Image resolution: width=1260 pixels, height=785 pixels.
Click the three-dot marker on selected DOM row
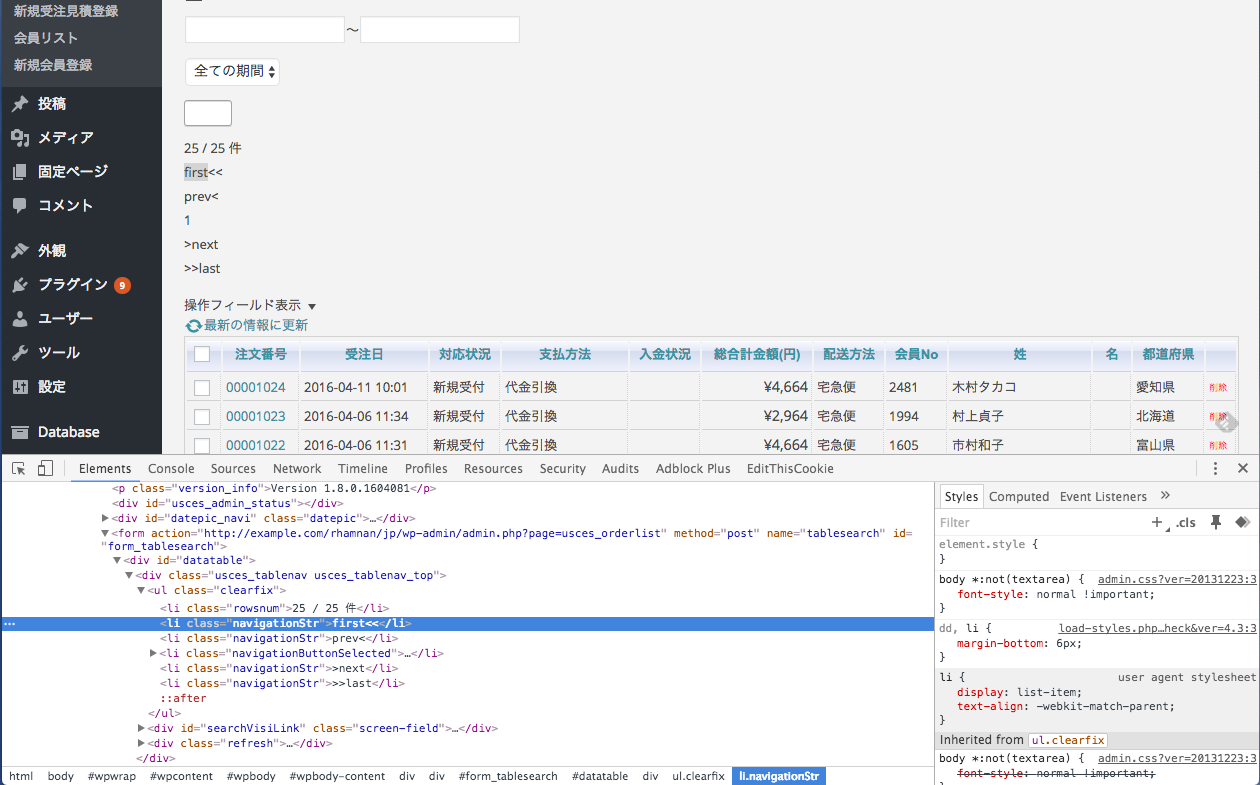click(x=9, y=624)
